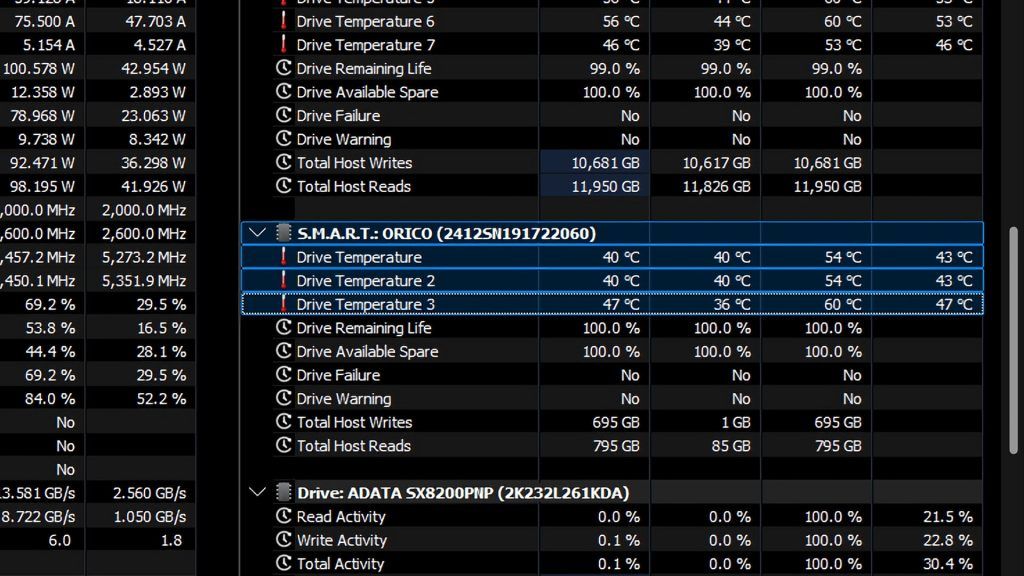Select the Drive Temperature 3 label
The width and height of the screenshot is (1024, 576).
point(365,304)
